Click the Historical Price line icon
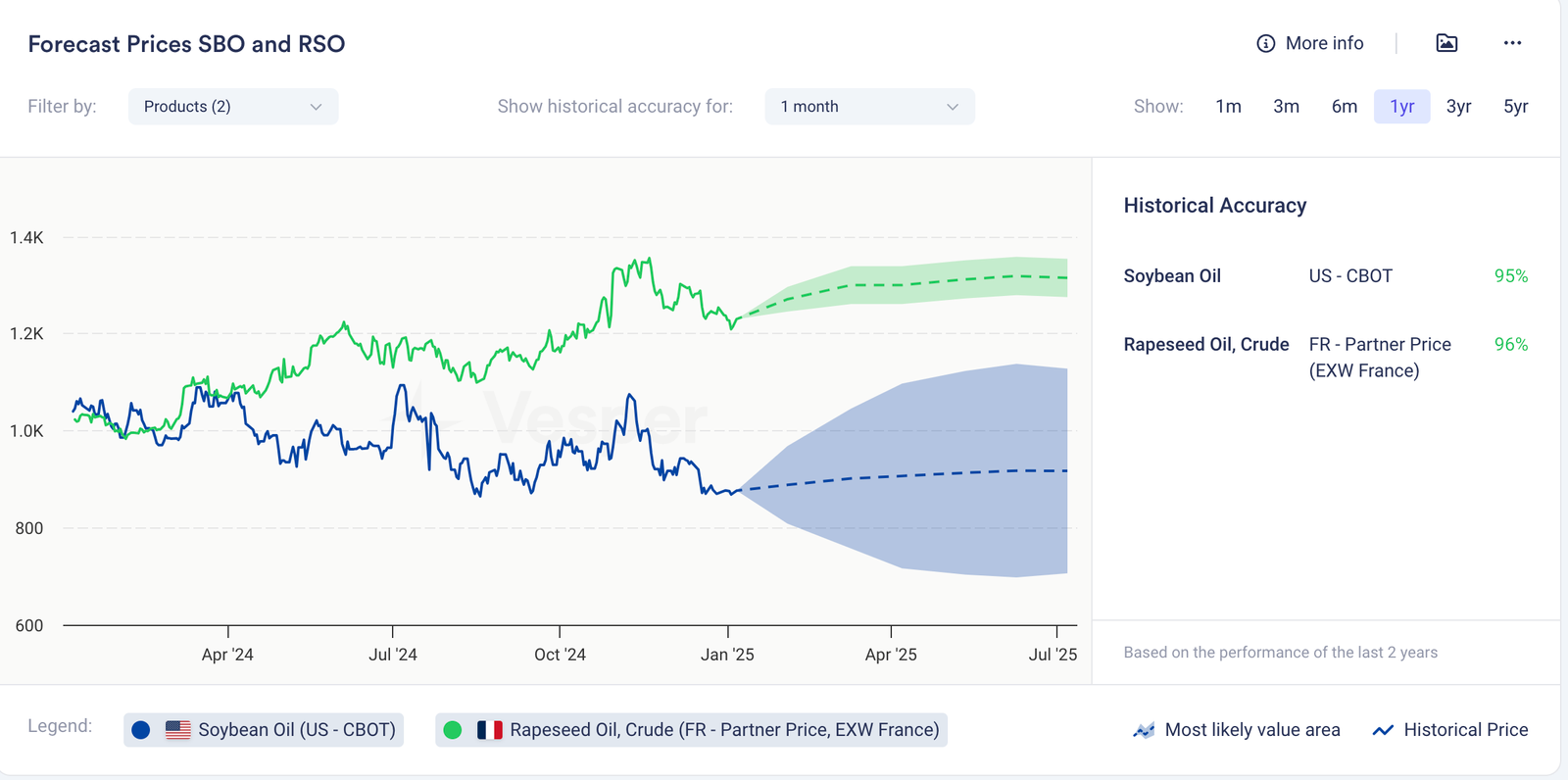This screenshot has height=780, width=1568. [x=1383, y=730]
